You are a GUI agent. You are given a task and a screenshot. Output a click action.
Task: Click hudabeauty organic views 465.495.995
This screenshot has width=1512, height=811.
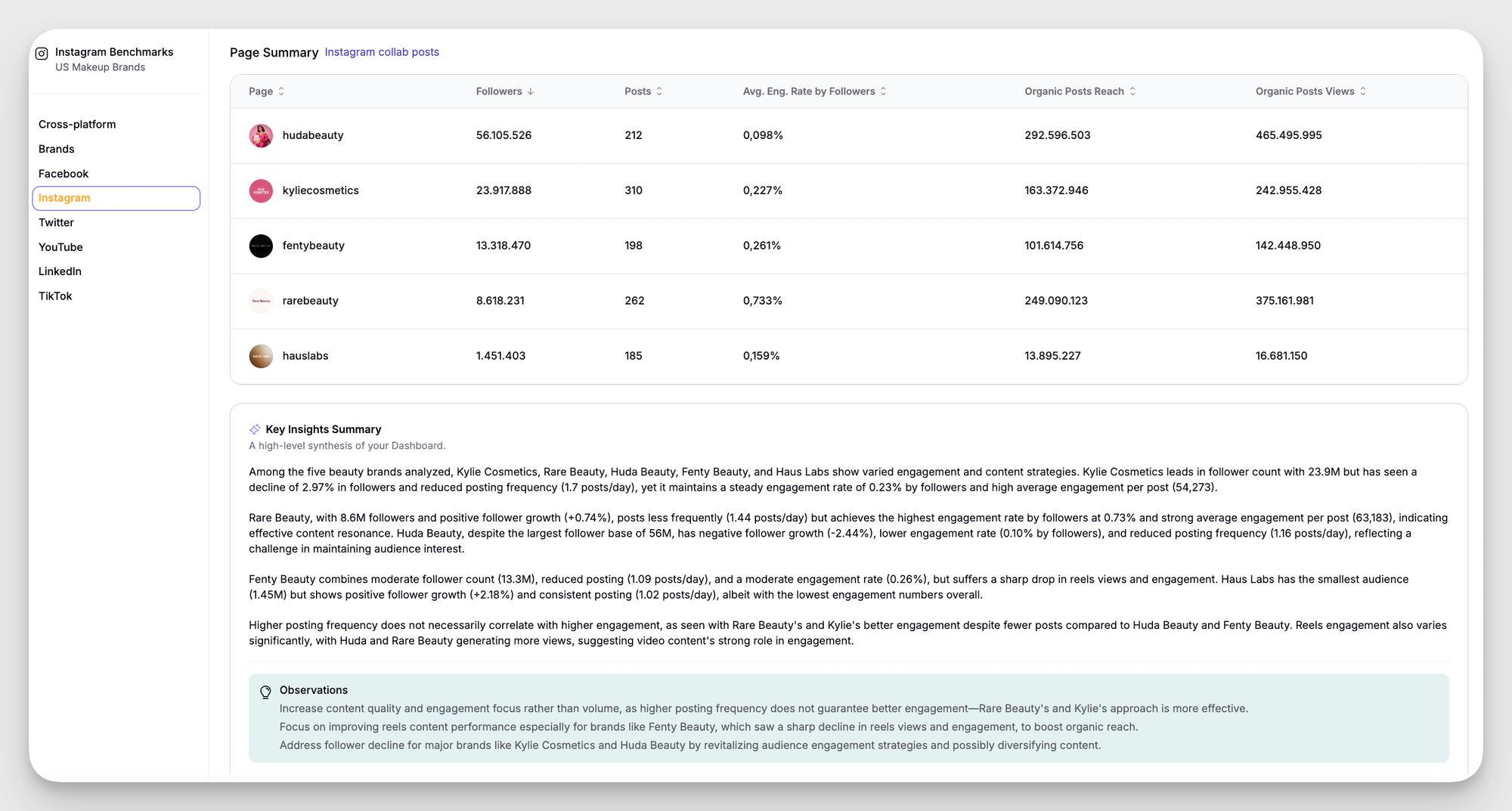(1289, 135)
